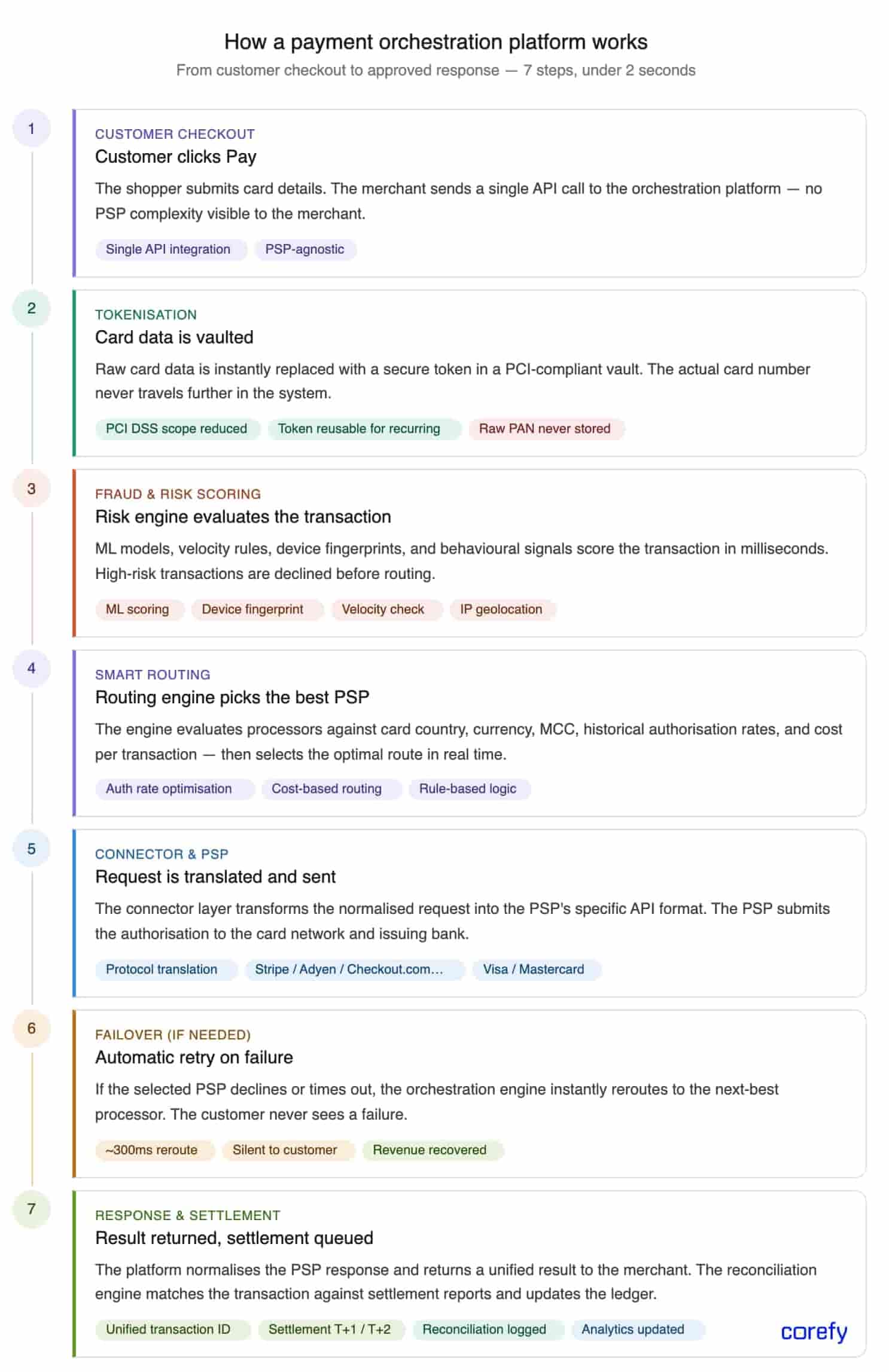Open the corefy logo
The image size is (889, 1372).
coord(814,1331)
